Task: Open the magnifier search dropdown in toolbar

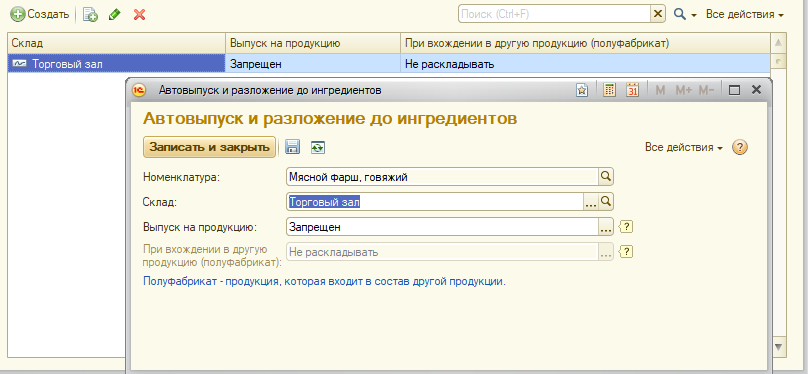Action: point(685,14)
